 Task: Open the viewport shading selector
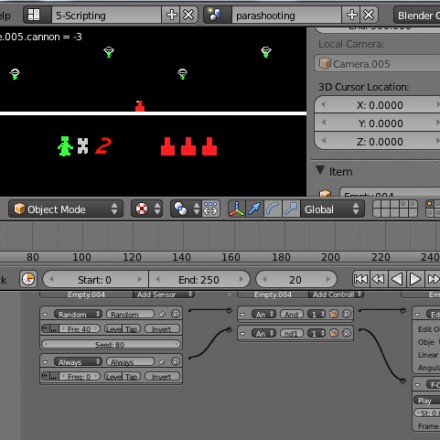(x=147, y=209)
